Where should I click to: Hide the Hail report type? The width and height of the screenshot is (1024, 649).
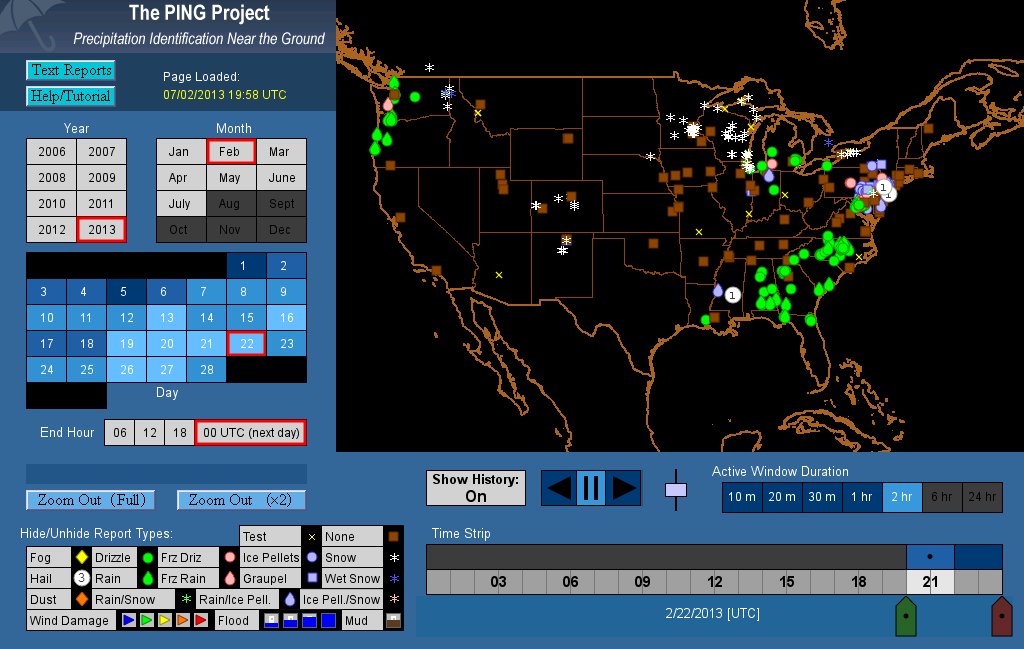tap(41, 578)
